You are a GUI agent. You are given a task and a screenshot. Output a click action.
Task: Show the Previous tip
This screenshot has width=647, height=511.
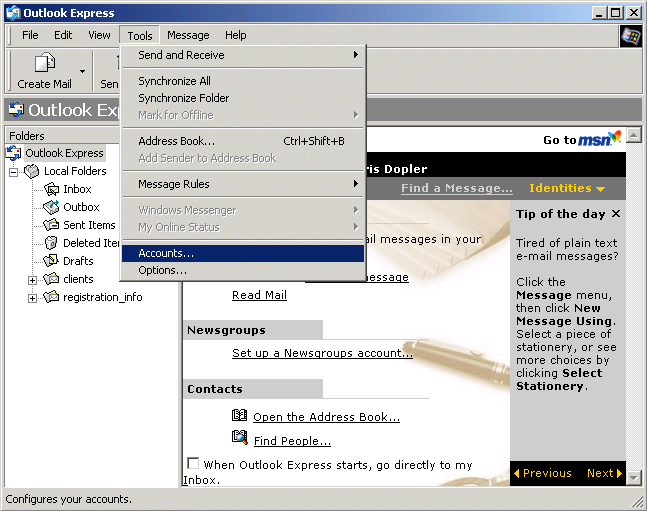(543, 473)
